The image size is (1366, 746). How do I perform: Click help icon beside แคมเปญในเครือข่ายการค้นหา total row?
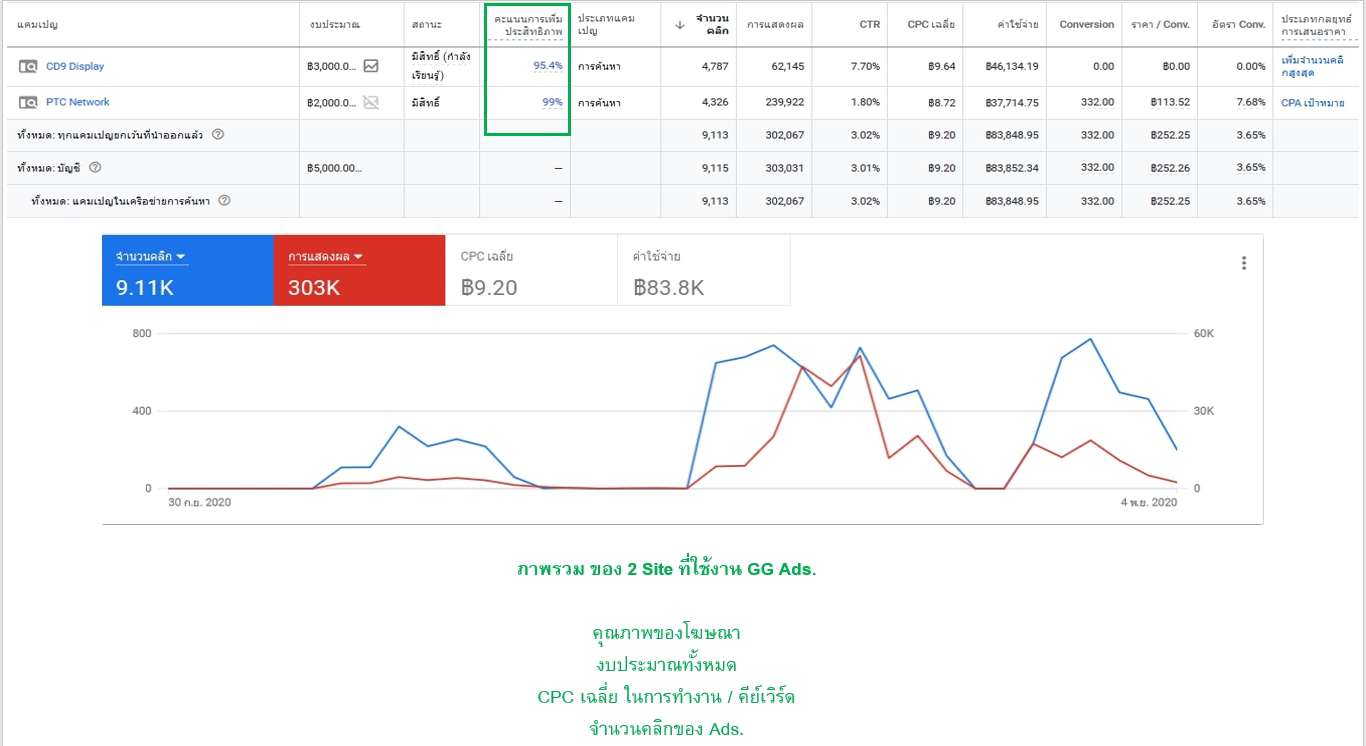pos(224,201)
